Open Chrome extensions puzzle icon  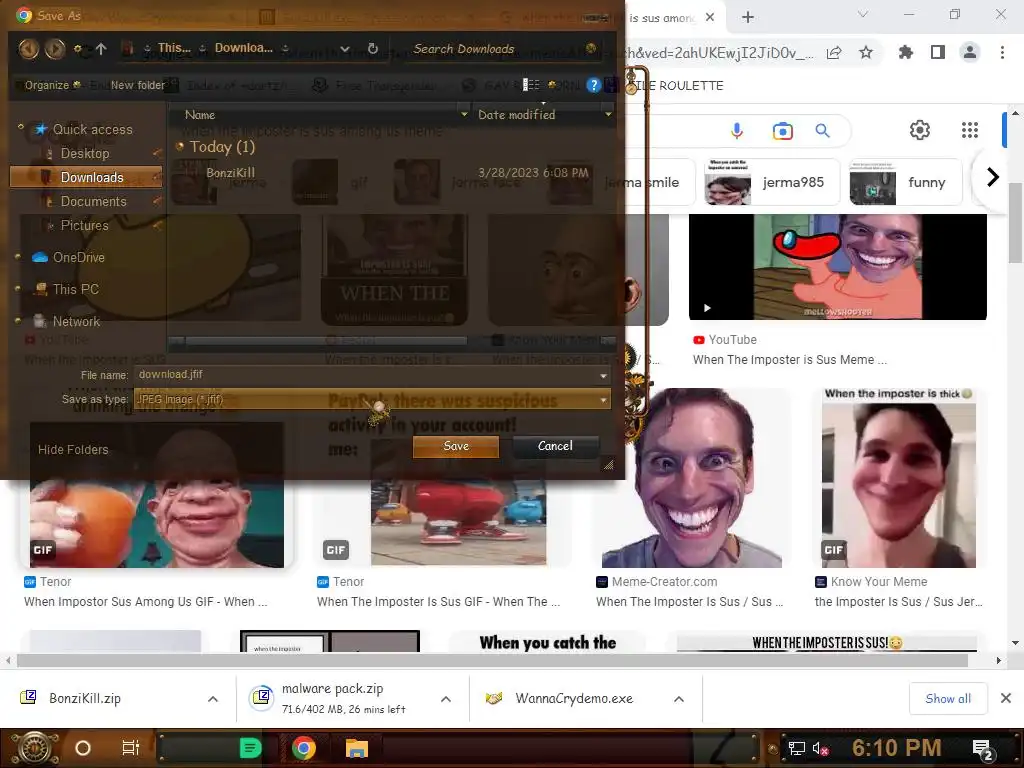906,52
